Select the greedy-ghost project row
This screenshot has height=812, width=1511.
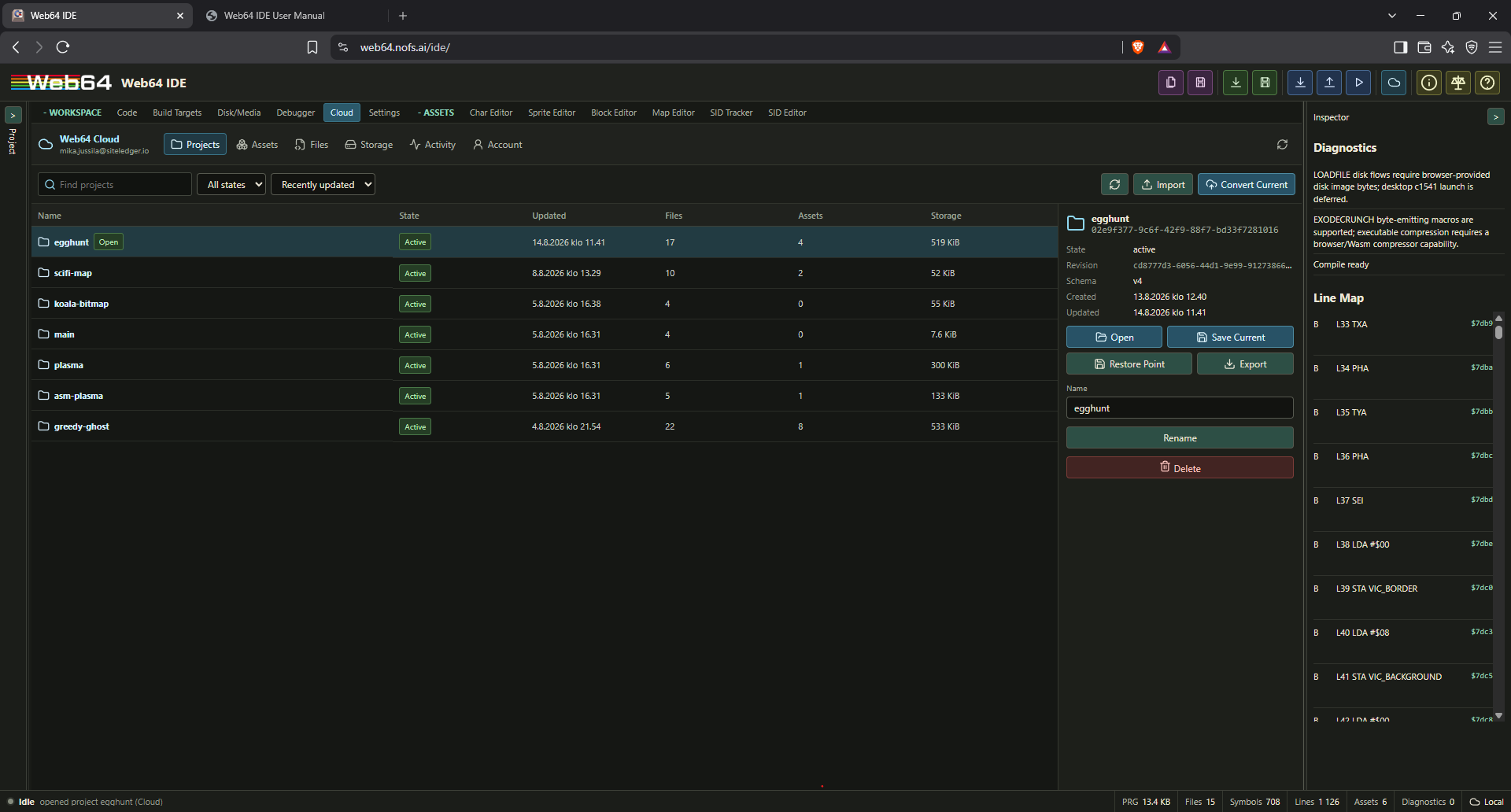tap(545, 426)
